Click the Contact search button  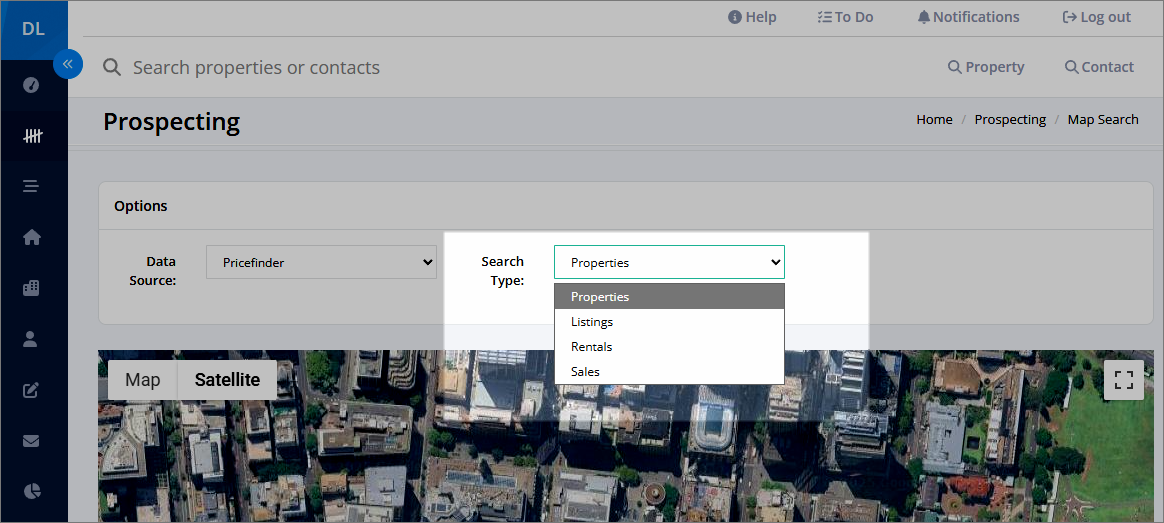pos(1099,67)
